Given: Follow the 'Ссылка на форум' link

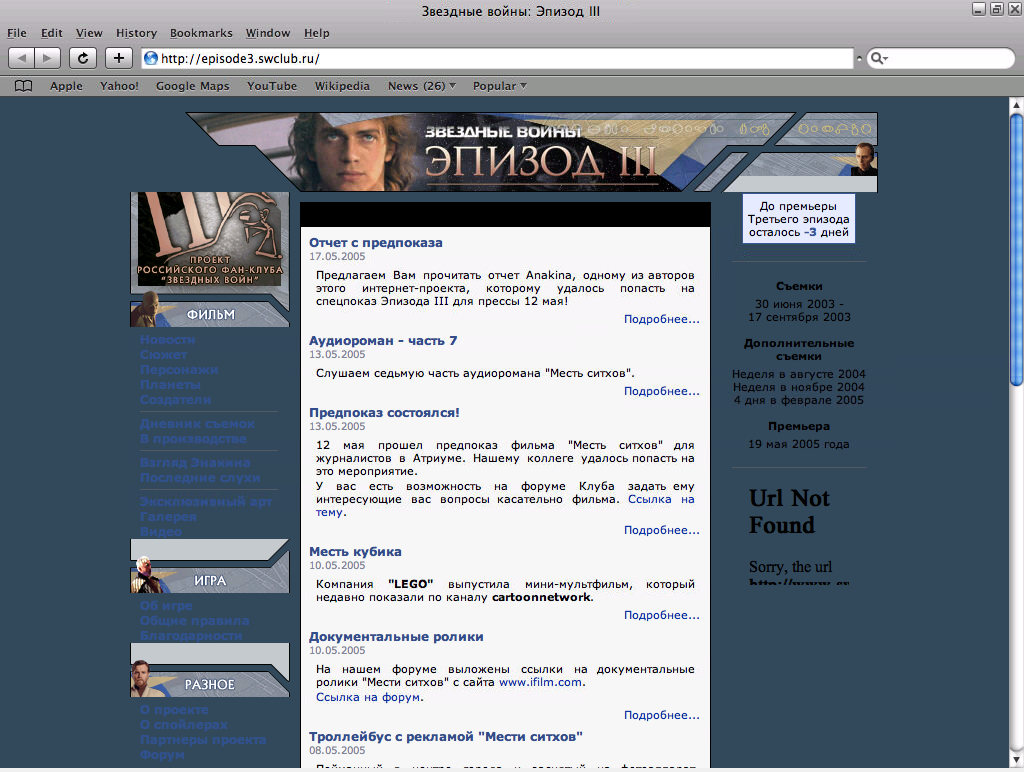Looking at the screenshot, I should 368,697.
